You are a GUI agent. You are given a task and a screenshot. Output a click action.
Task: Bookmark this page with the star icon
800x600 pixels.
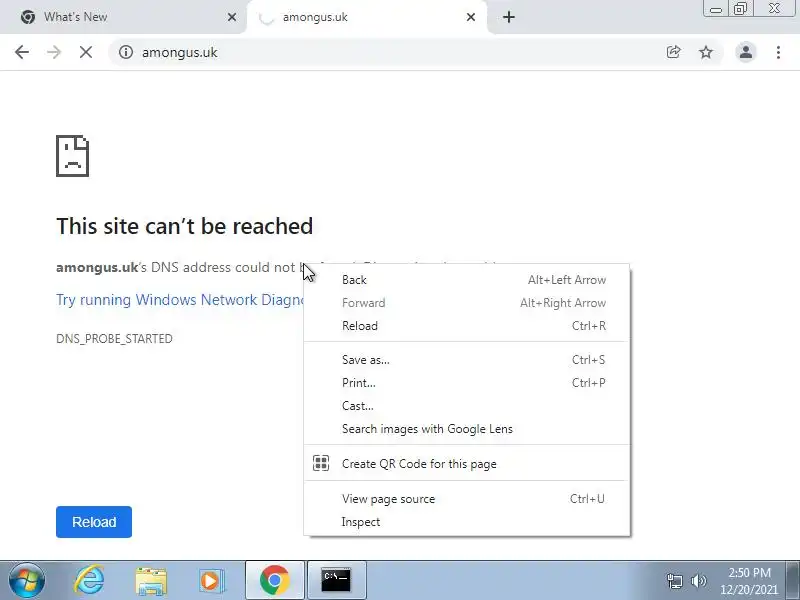tap(706, 52)
